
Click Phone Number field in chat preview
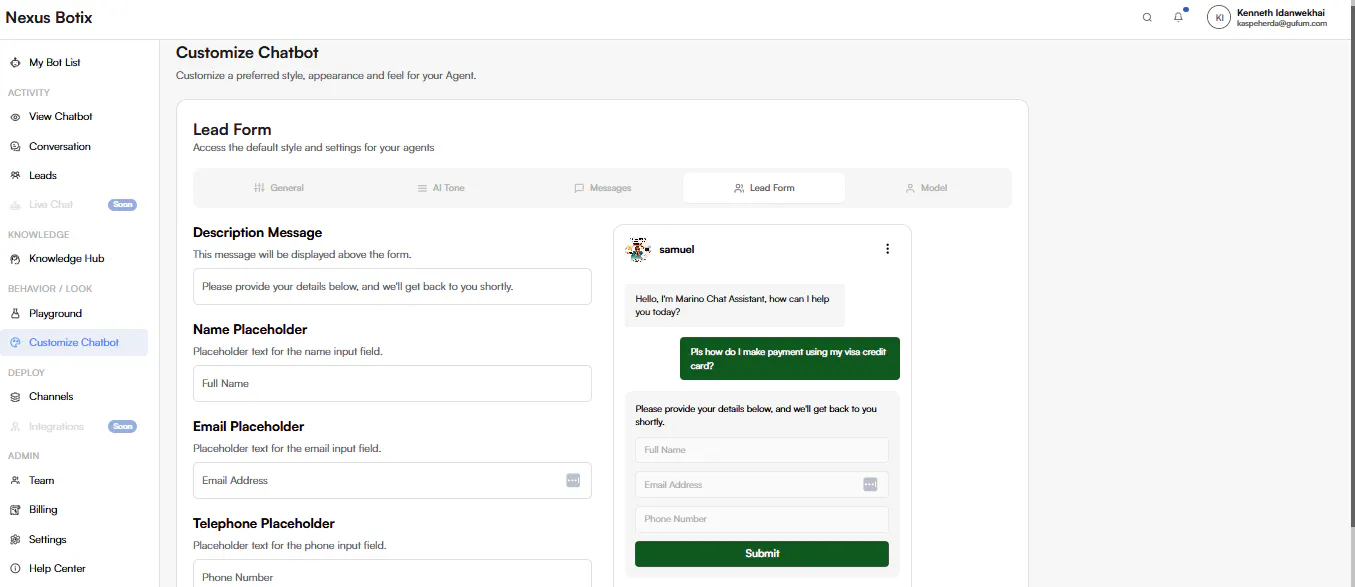[762, 519]
